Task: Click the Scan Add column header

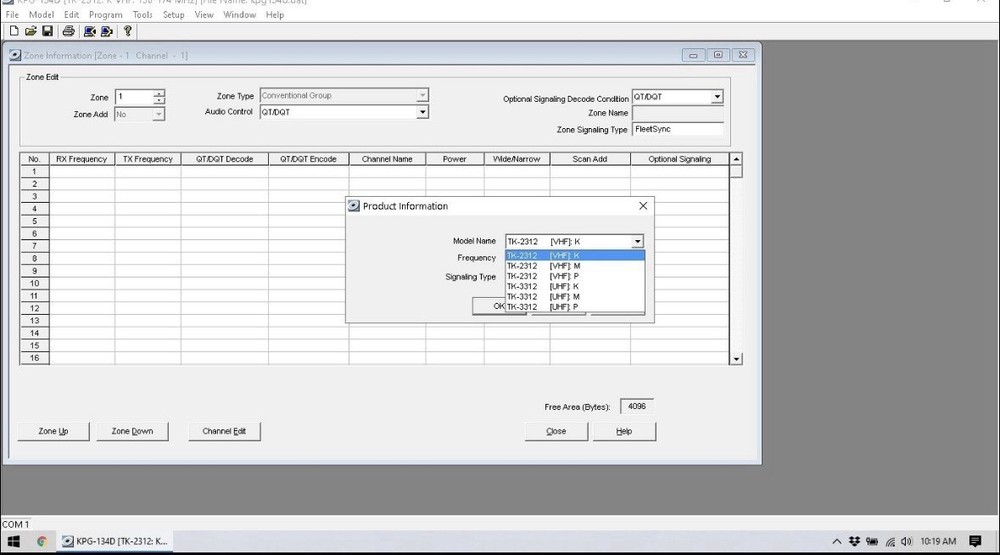Action: point(590,159)
